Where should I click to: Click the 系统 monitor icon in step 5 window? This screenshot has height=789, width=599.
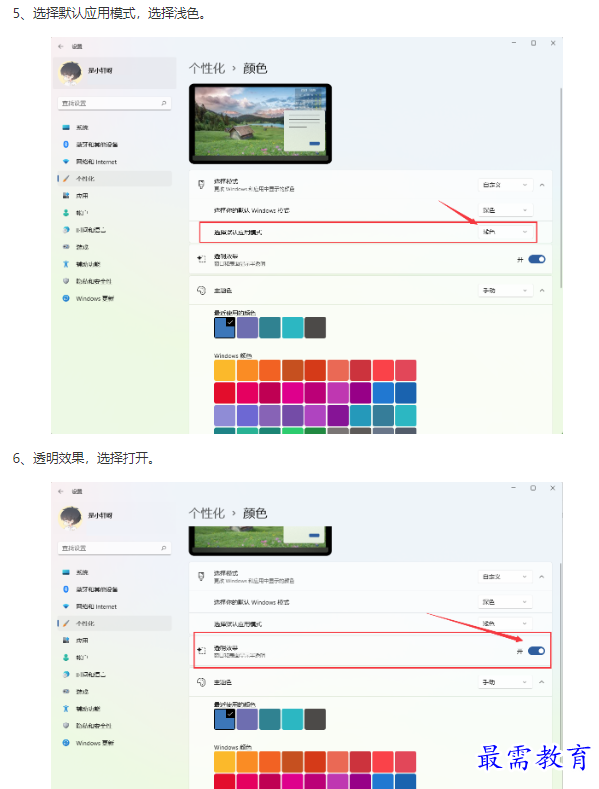coord(66,127)
